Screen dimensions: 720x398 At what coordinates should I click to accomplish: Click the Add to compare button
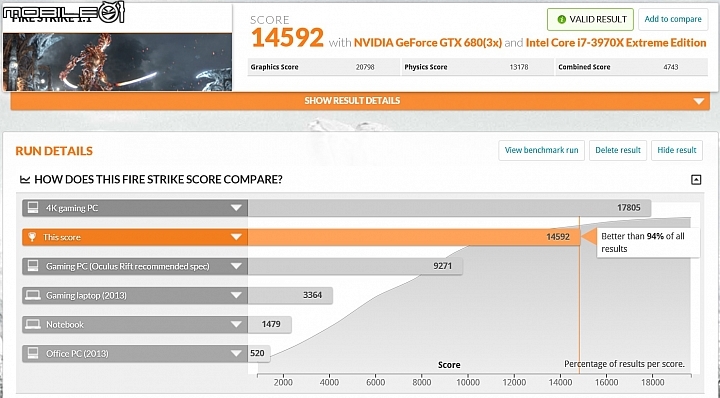click(673, 19)
